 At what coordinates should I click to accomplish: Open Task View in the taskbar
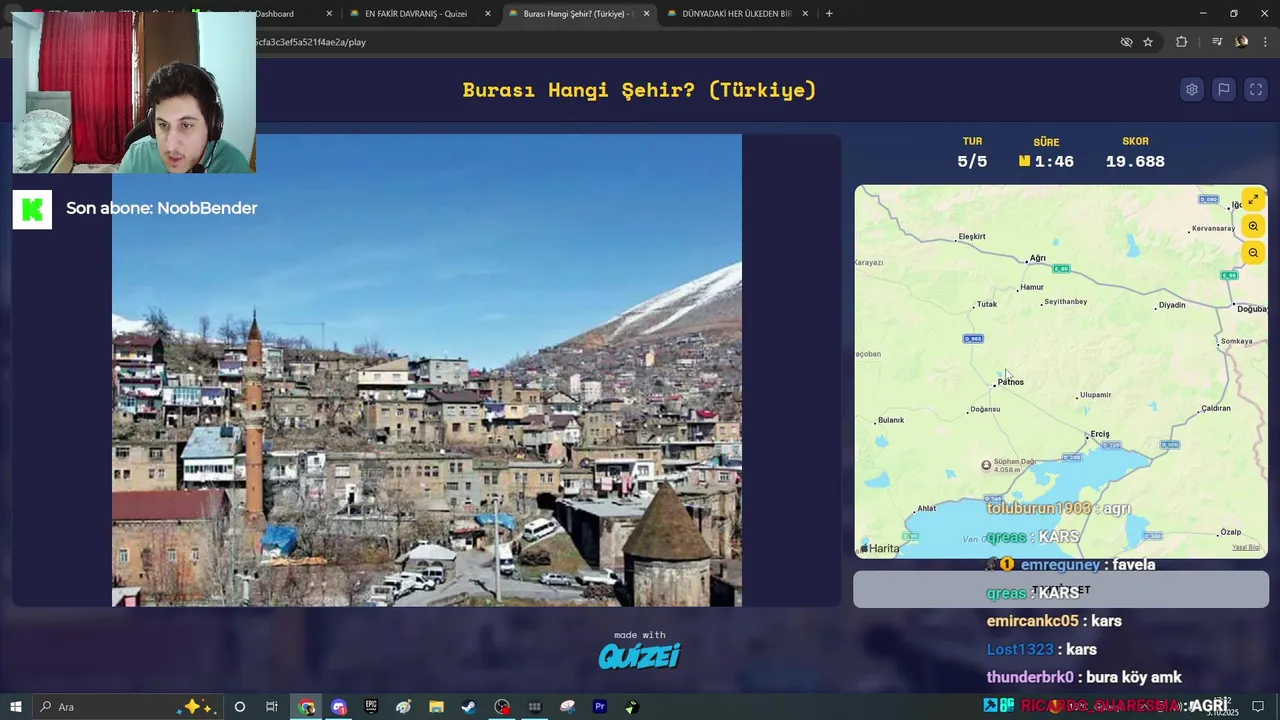point(272,707)
